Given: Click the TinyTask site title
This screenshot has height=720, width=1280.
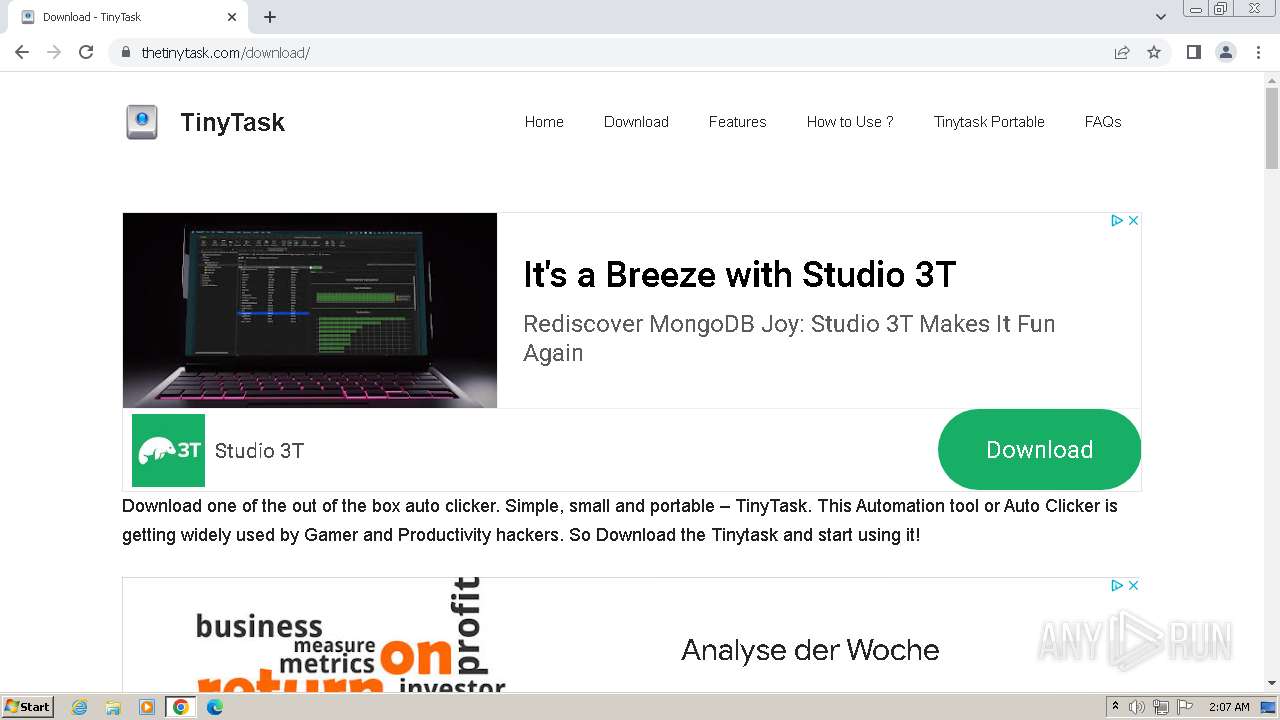Looking at the screenshot, I should click(232, 122).
